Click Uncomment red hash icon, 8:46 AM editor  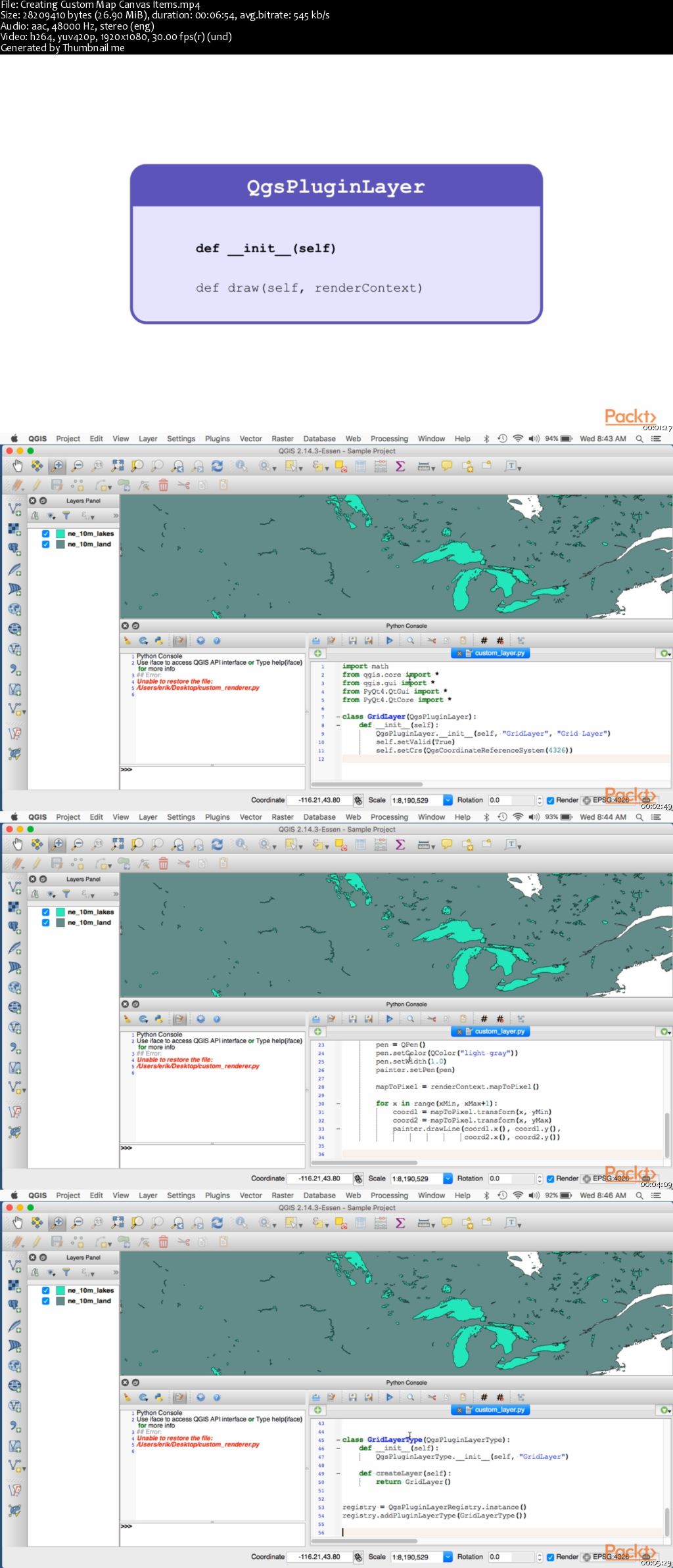click(x=500, y=1398)
